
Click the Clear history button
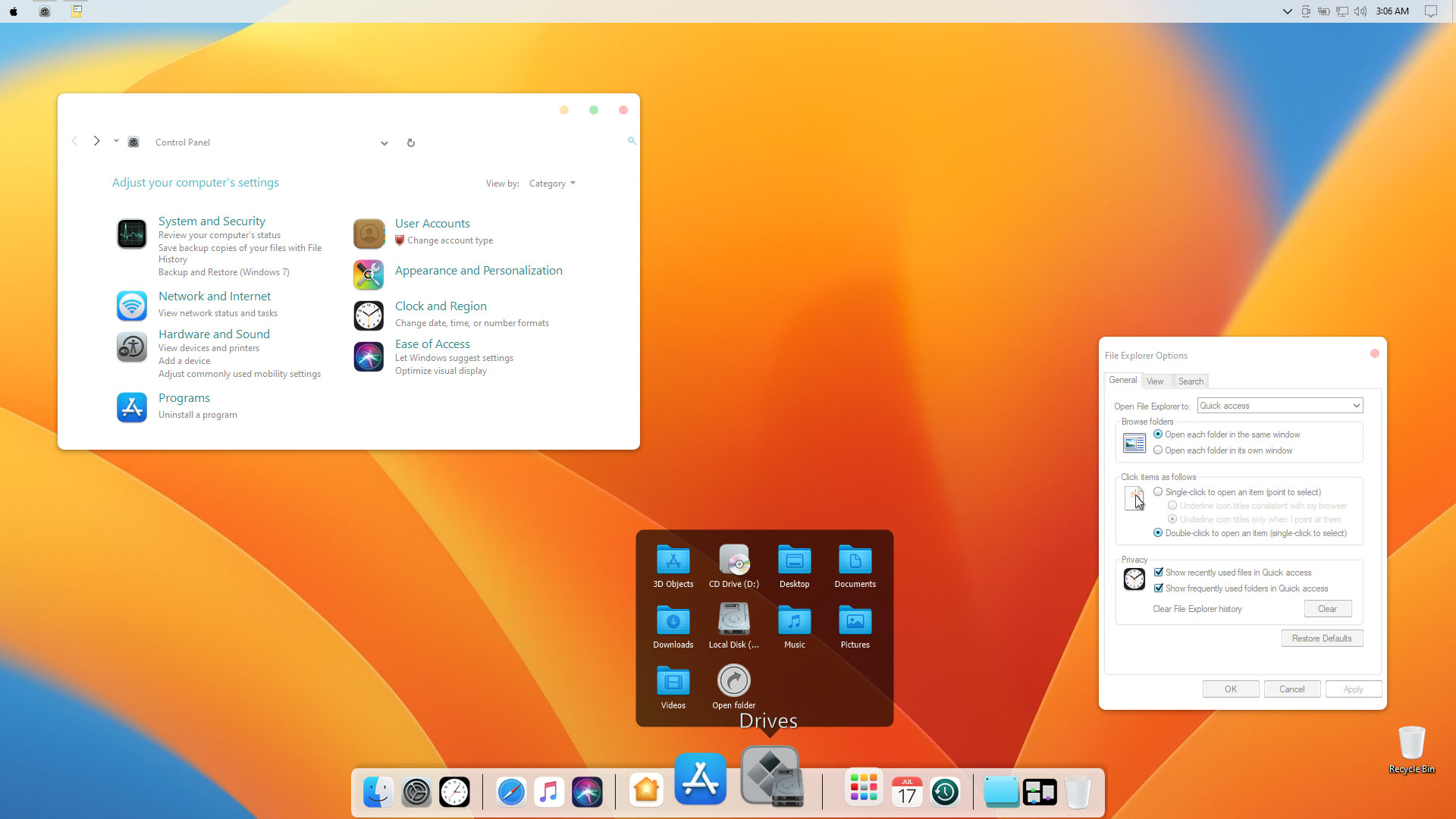click(1327, 609)
